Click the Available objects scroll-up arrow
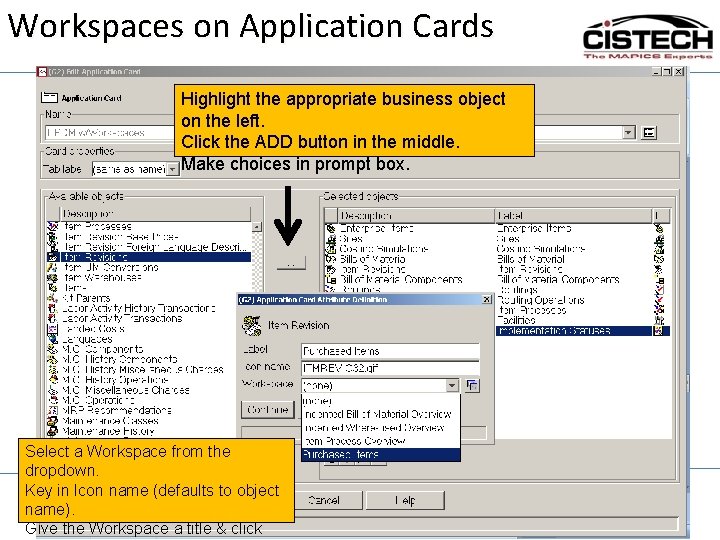 (x=257, y=227)
